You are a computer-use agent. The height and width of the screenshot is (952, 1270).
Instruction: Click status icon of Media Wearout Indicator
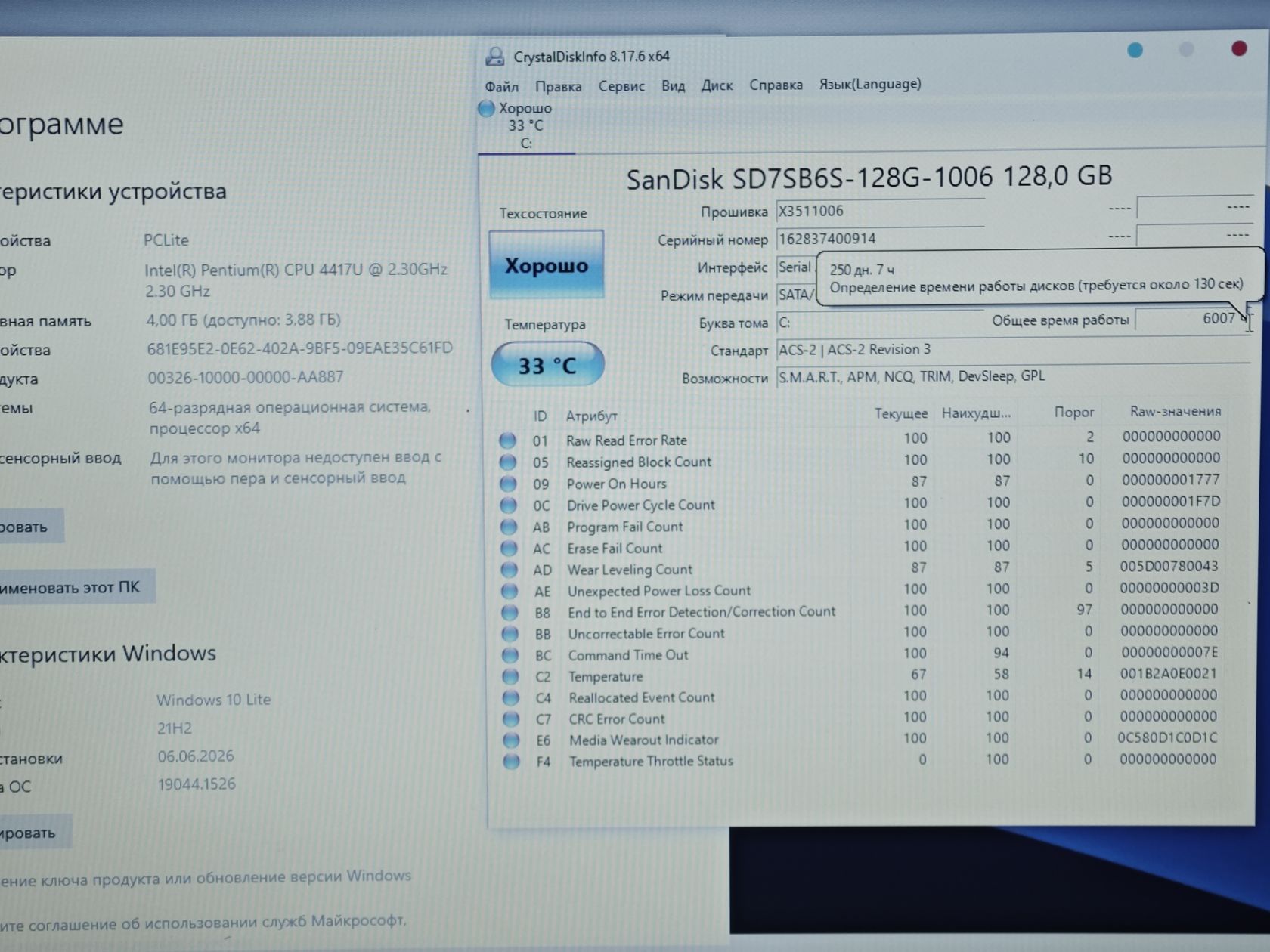point(512,740)
